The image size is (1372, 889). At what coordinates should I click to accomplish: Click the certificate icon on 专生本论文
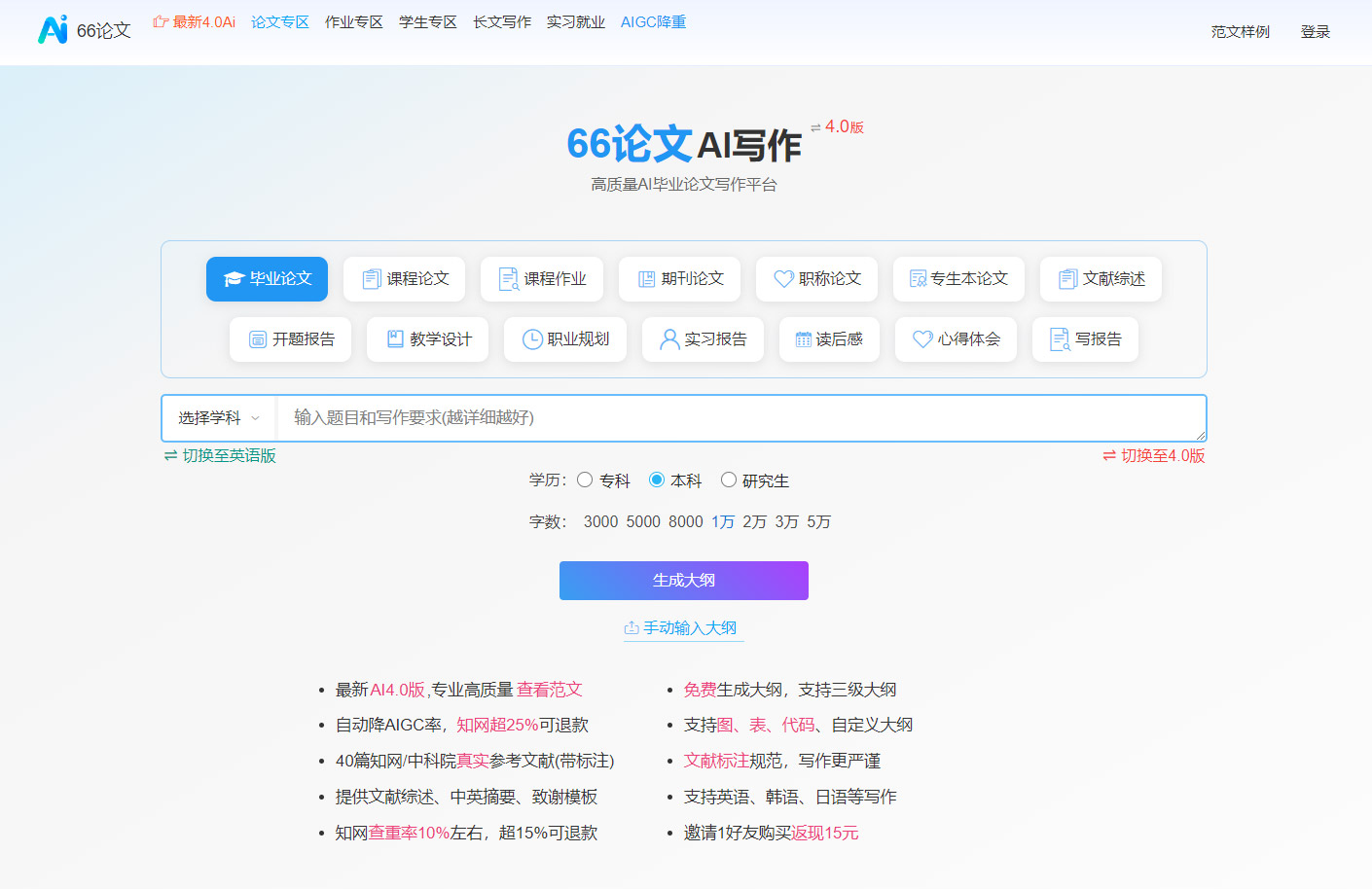click(918, 279)
